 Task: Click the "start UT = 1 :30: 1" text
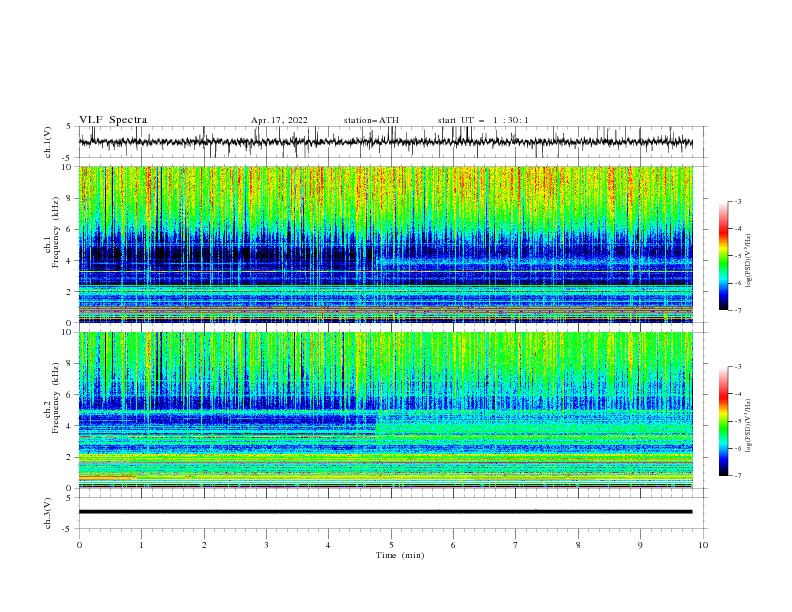coord(483,120)
